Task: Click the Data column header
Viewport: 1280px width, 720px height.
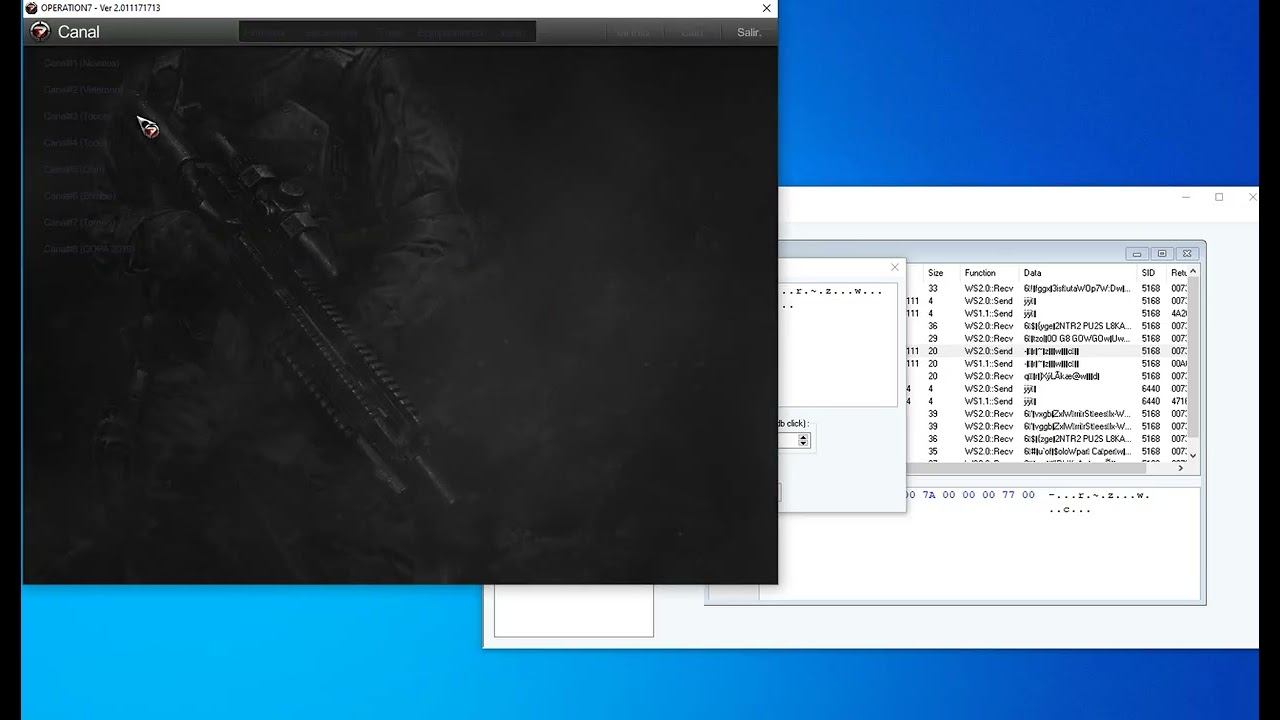Action: pyautogui.click(x=1078, y=273)
